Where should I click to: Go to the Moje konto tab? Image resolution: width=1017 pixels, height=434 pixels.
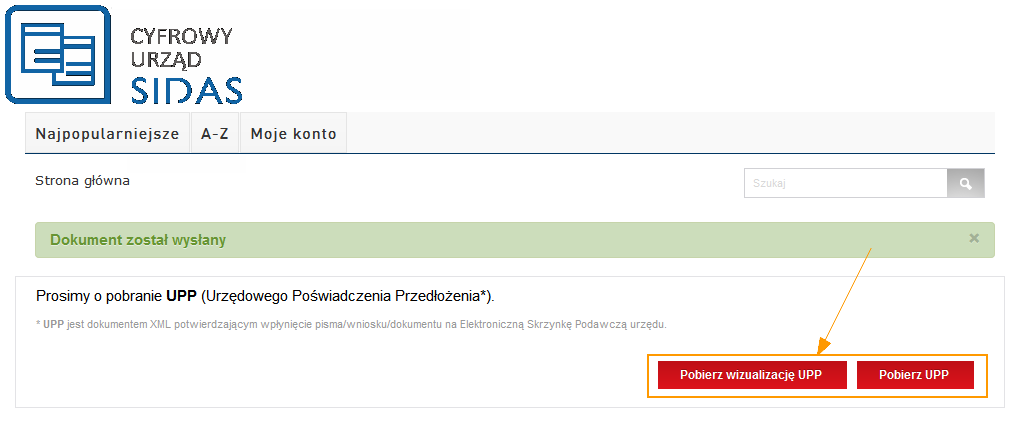click(293, 134)
